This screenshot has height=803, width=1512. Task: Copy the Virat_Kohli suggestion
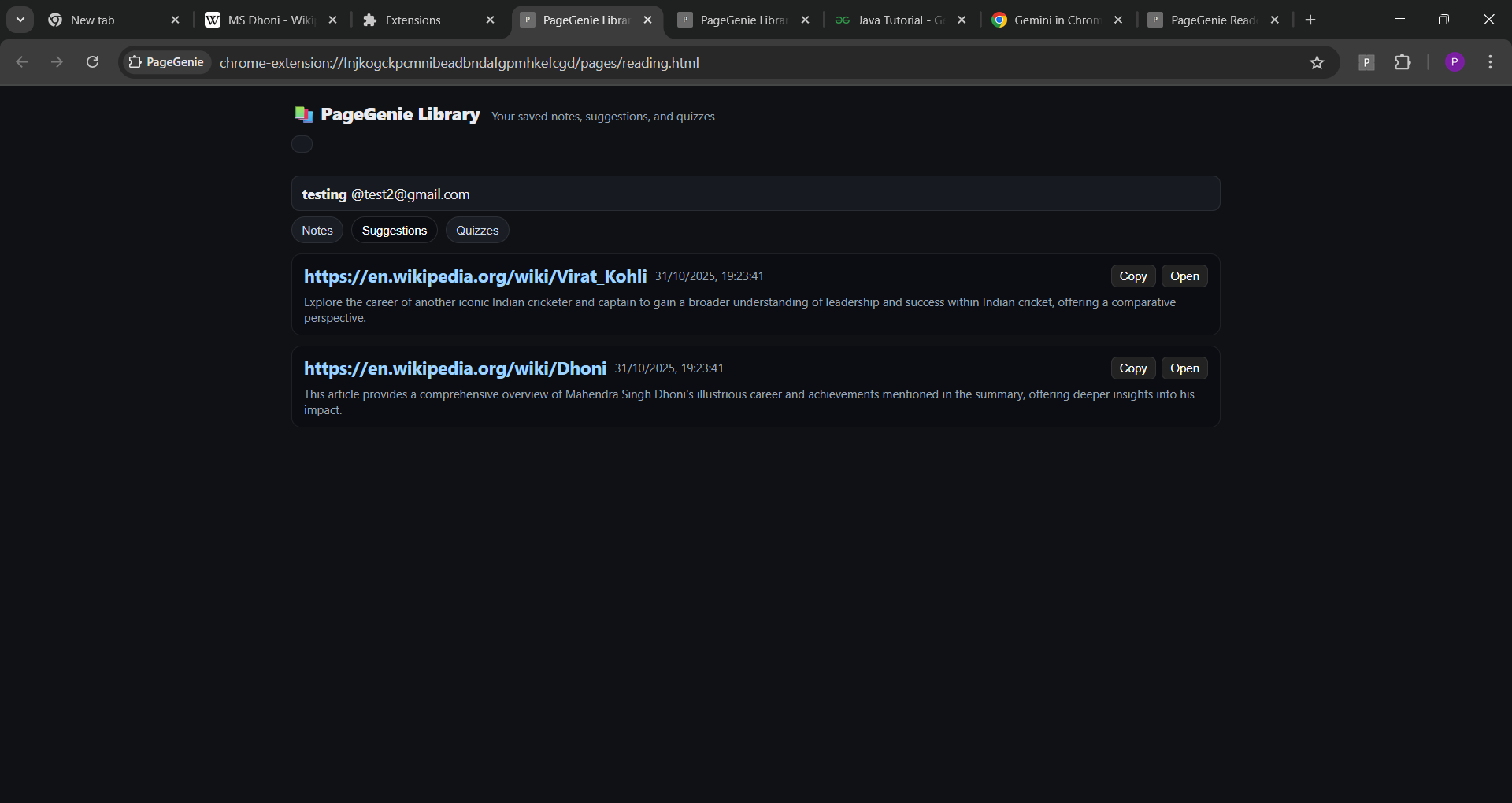coord(1133,276)
